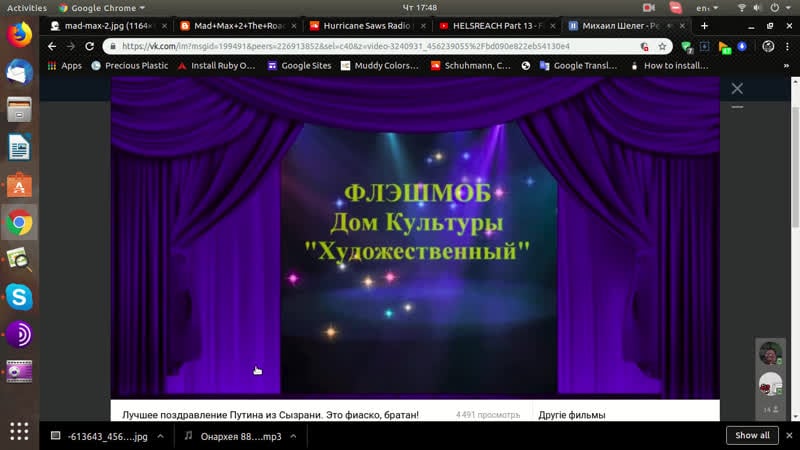The height and width of the screenshot is (450, 800).
Task: Show all downloads
Action: (752, 435)
